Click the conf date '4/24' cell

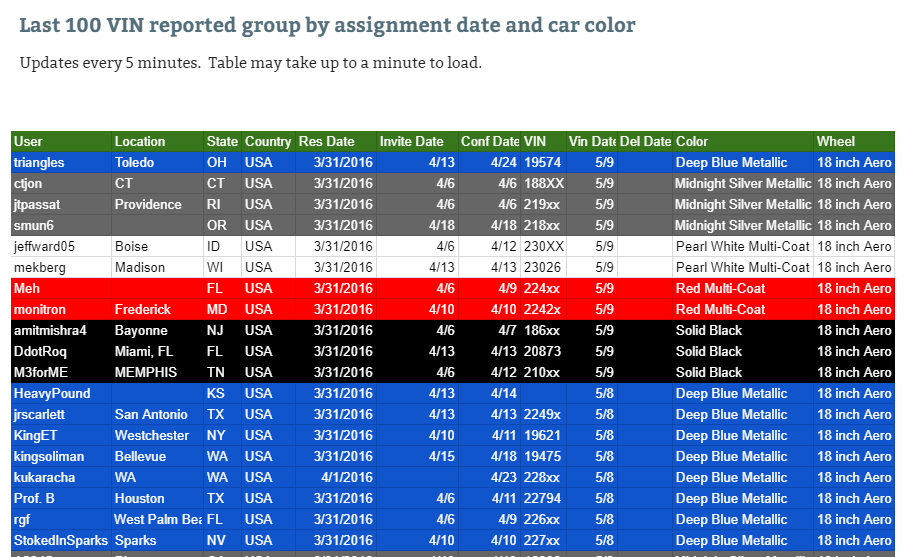pyautogui.click(x=489, y=162)
